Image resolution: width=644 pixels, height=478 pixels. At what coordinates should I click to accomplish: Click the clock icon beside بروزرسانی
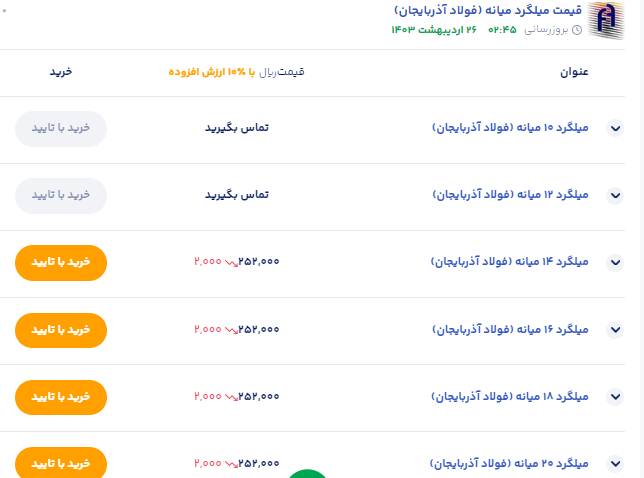(x=576, y=30)
